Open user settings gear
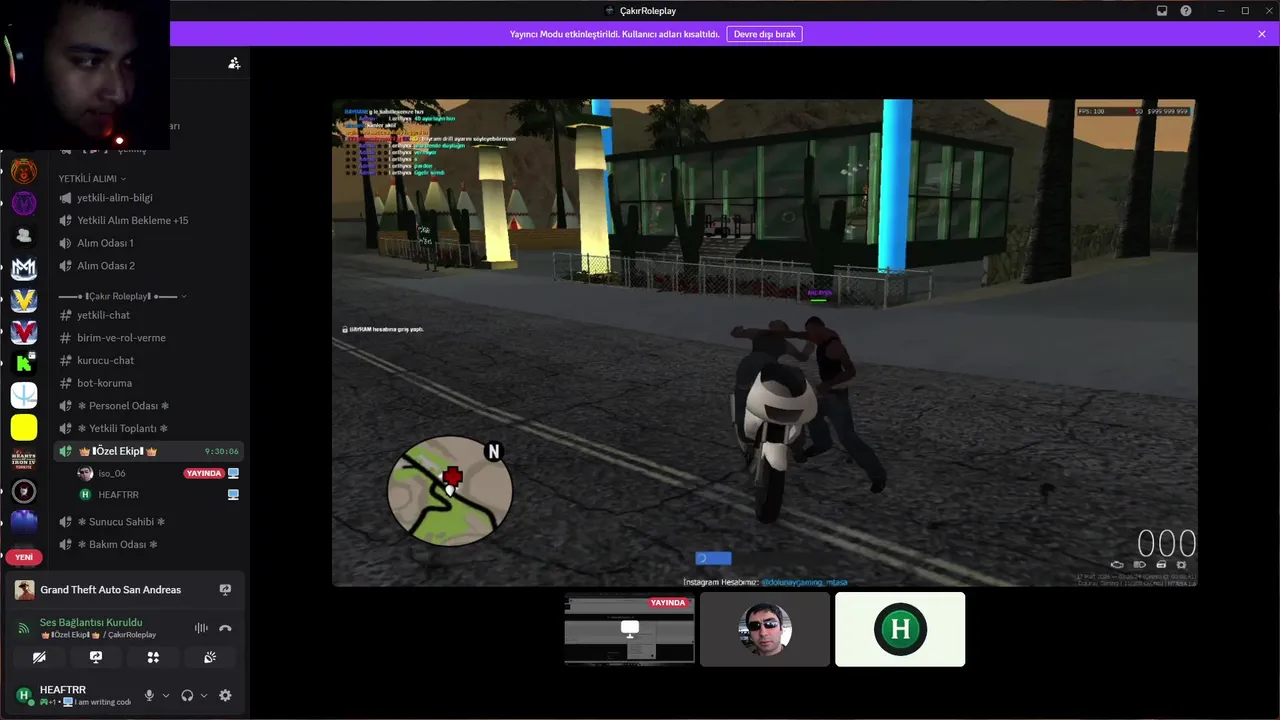 coord(225,695)
